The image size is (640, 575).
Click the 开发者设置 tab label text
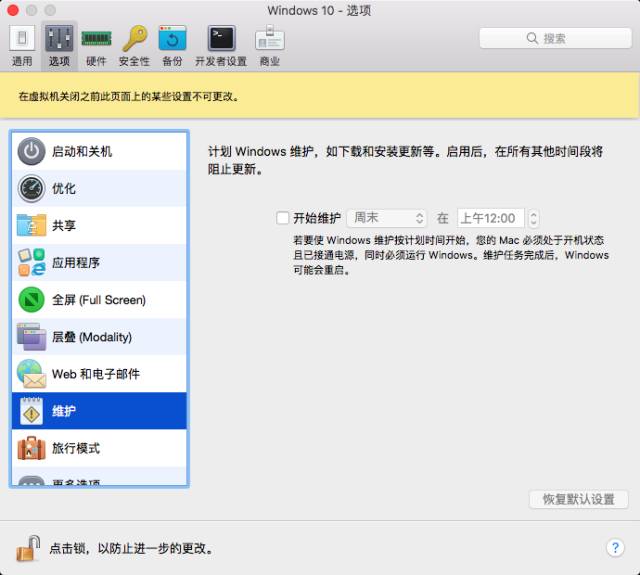coord(221,61)
